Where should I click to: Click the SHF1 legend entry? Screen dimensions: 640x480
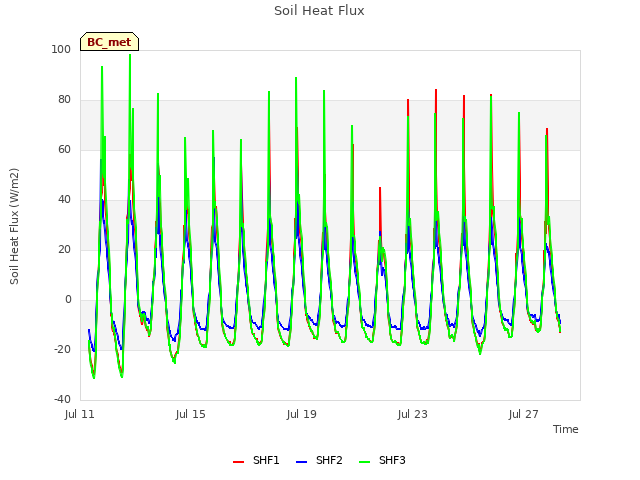[256, 460]
